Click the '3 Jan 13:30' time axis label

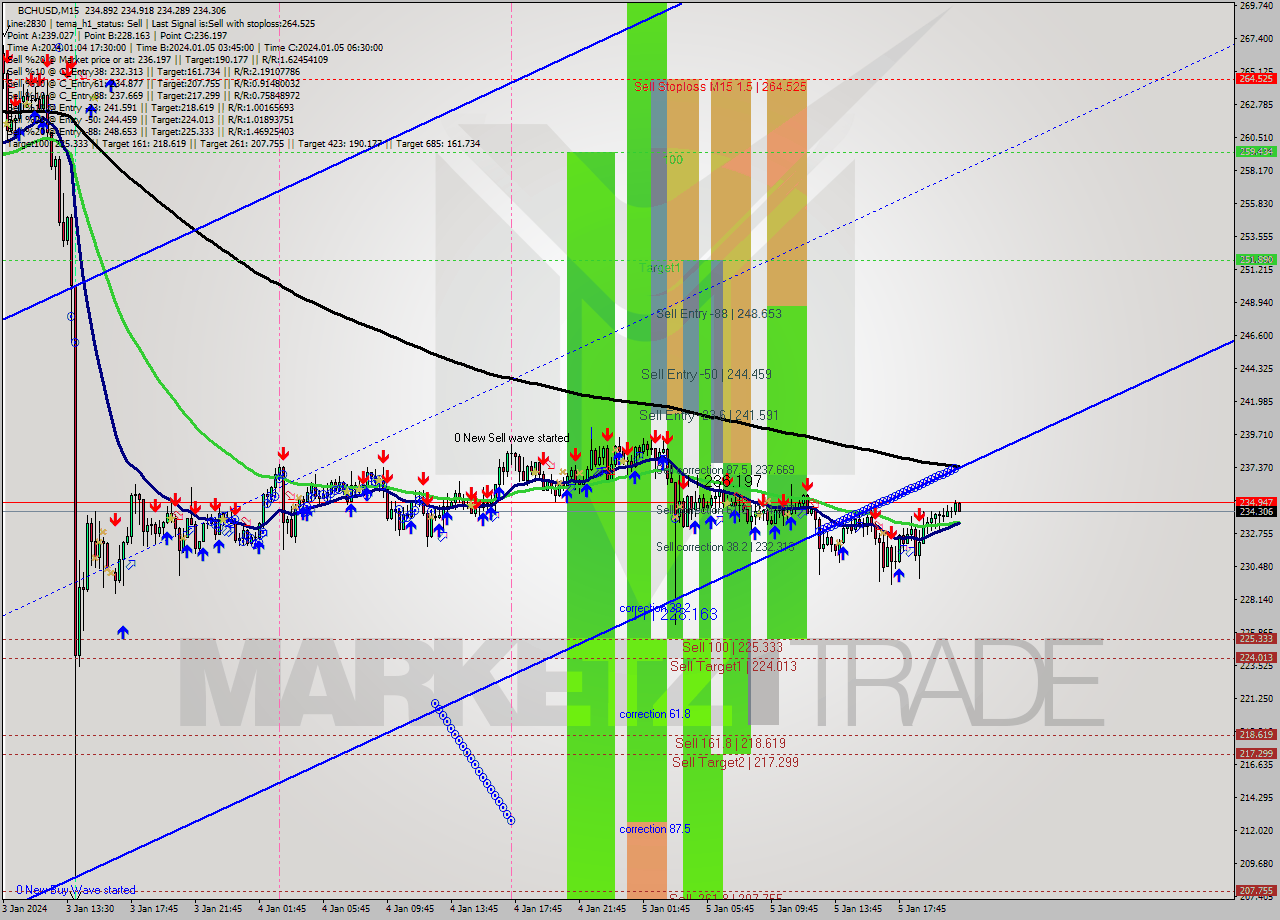tap(91, 909)
